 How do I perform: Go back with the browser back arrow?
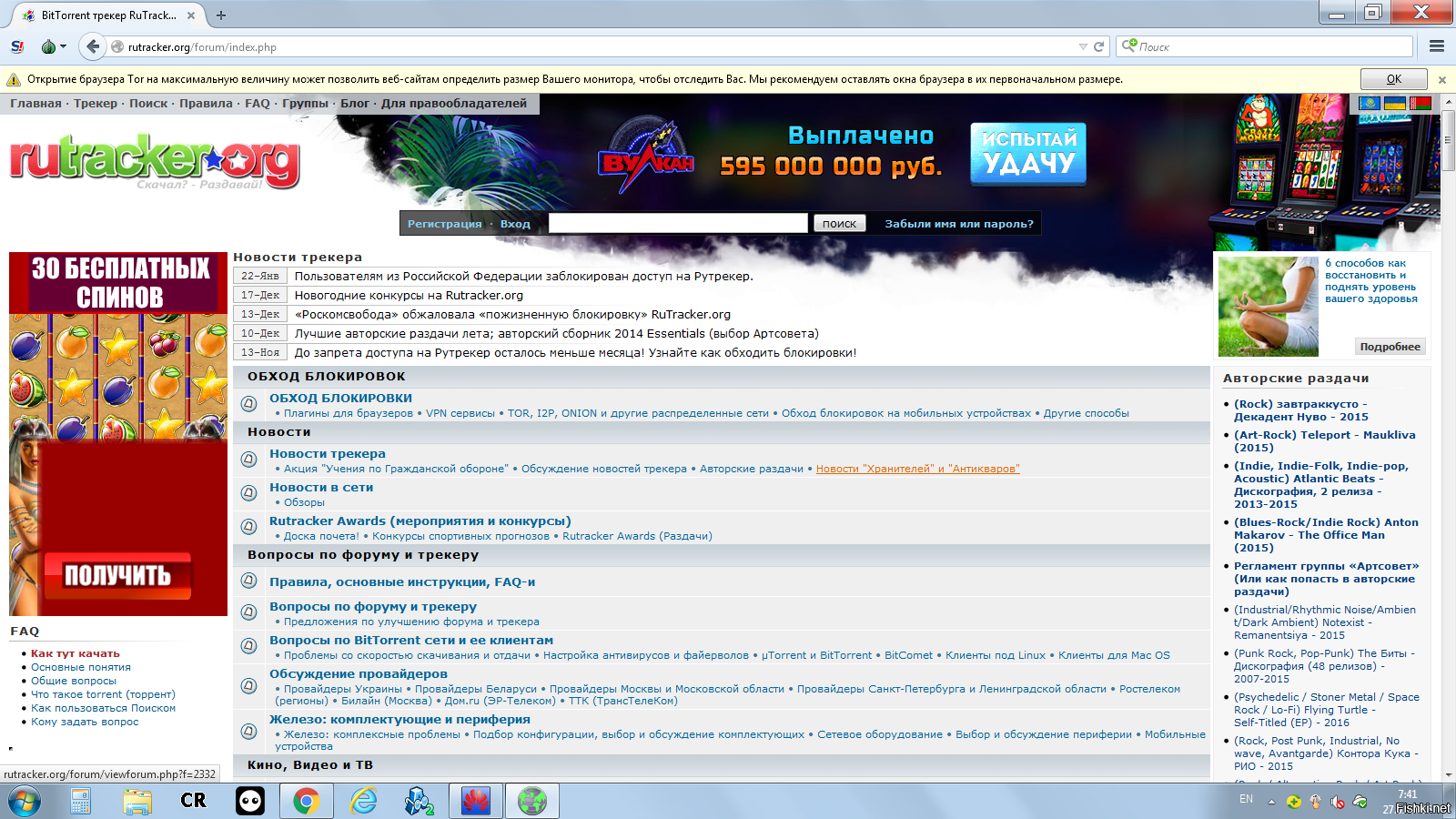point(92,46)
